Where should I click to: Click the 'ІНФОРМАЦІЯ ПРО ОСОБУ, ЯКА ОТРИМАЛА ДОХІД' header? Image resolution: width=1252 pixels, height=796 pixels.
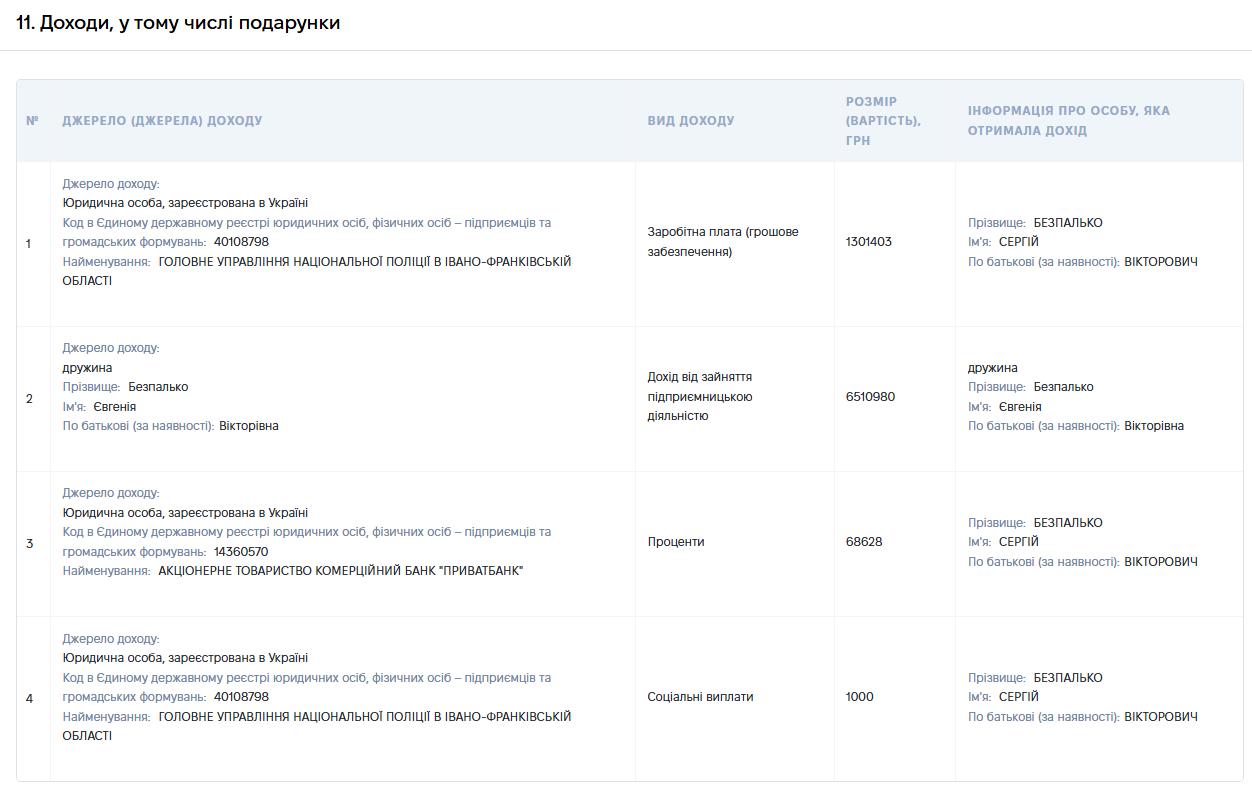coord(1069,121)
